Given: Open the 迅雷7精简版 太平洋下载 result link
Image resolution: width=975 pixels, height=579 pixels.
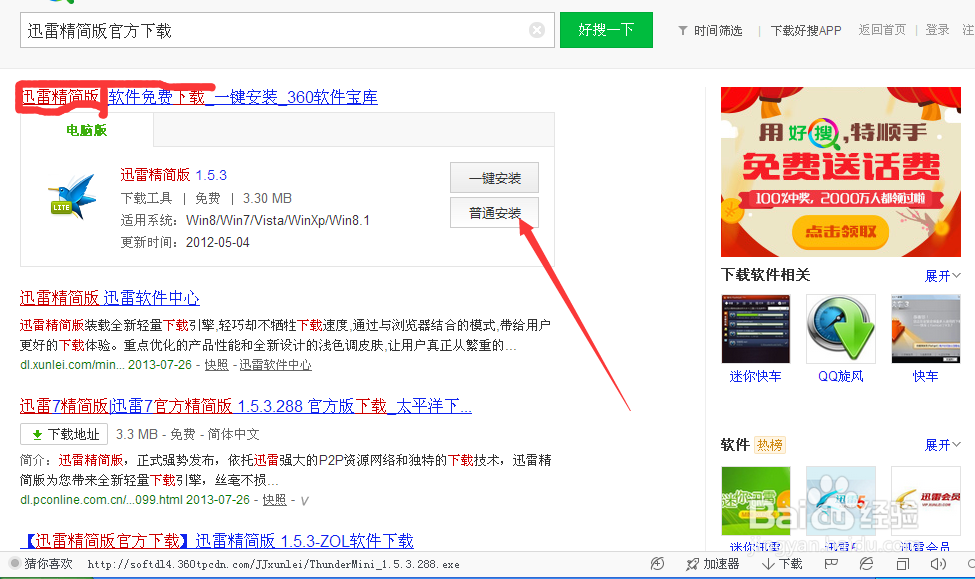Looking at the screenshot, I should pos(246,406).
